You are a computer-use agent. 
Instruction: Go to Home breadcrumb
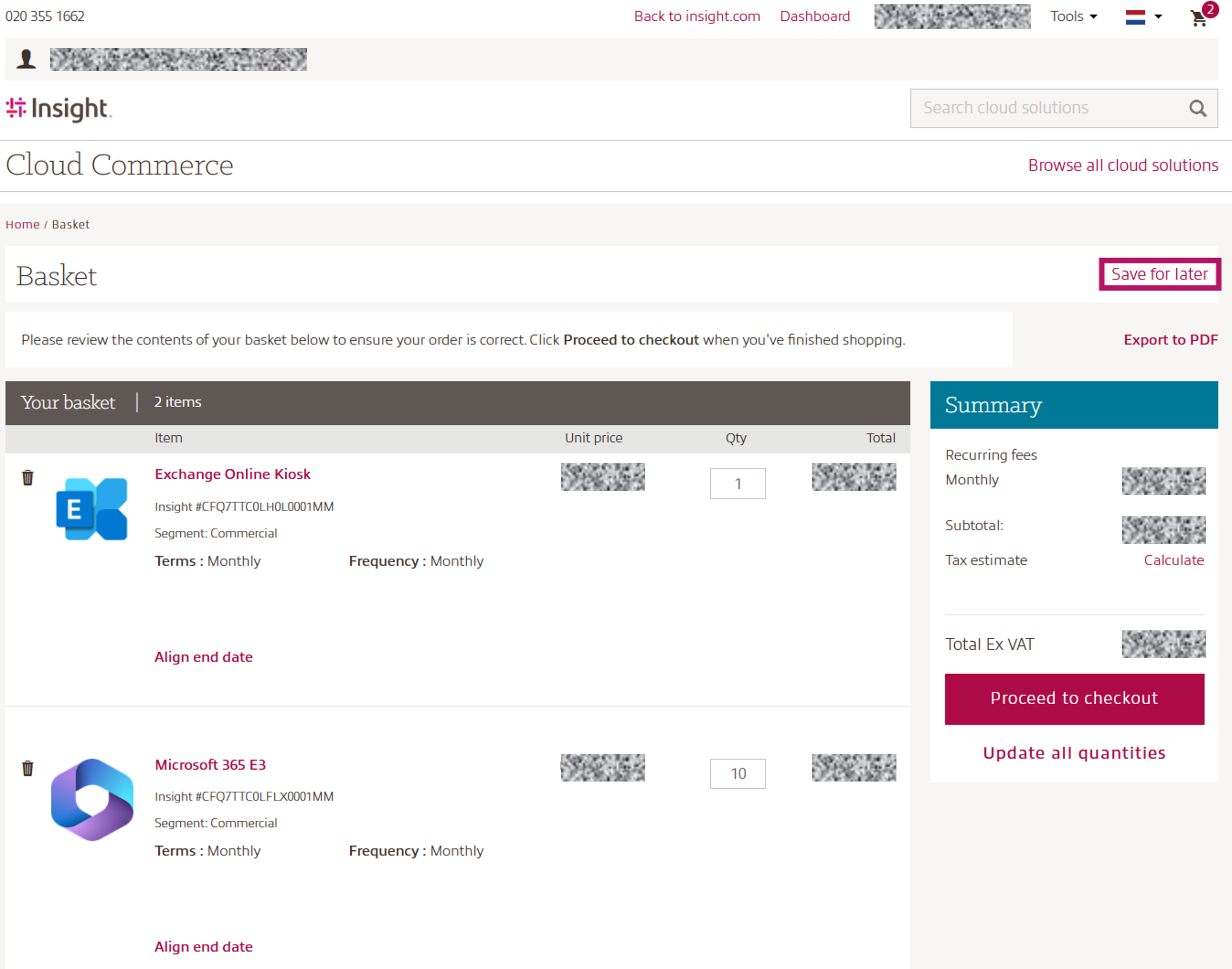[x=23, y=224]
